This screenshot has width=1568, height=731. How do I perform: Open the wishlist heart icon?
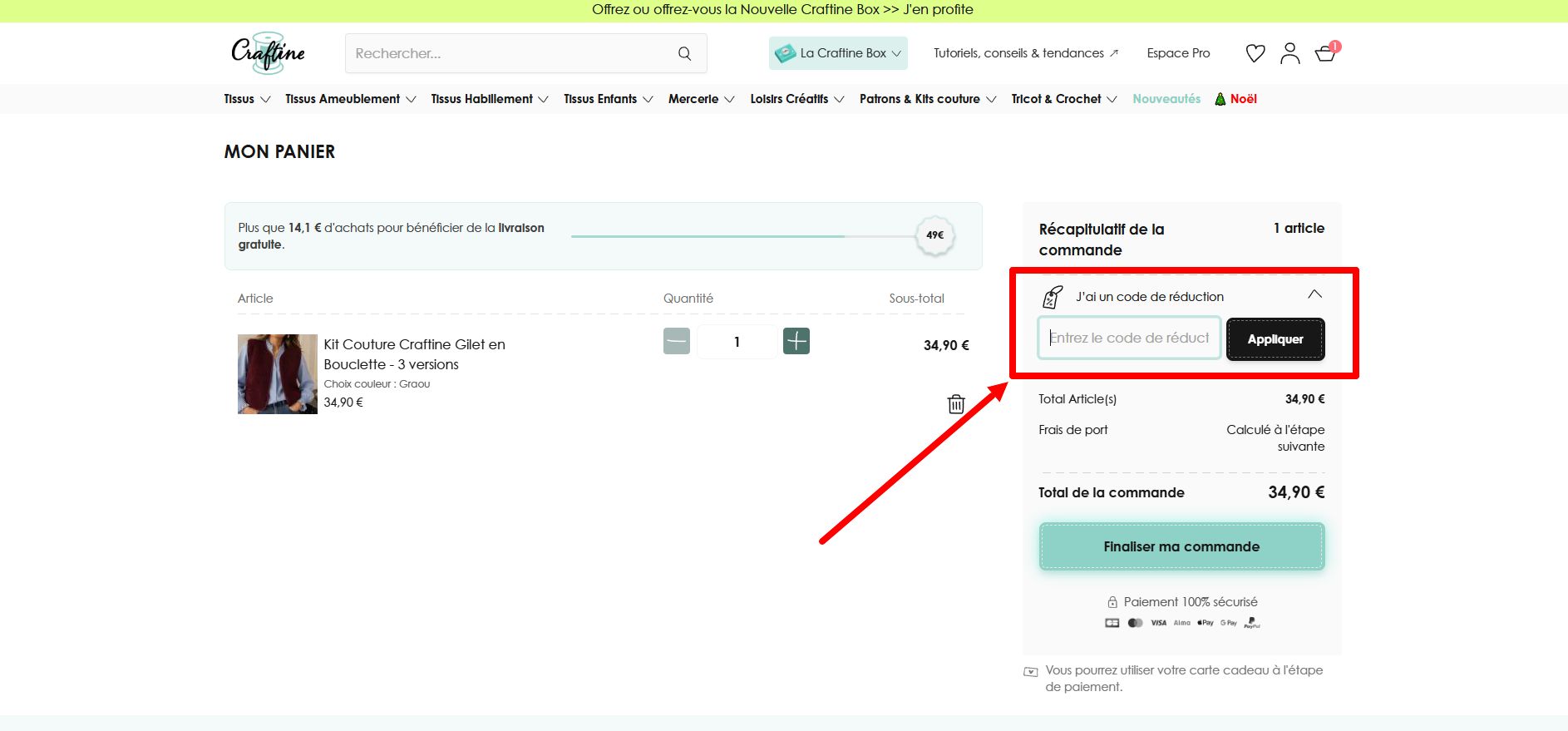pyautogui.click(x=1255, y=53)
